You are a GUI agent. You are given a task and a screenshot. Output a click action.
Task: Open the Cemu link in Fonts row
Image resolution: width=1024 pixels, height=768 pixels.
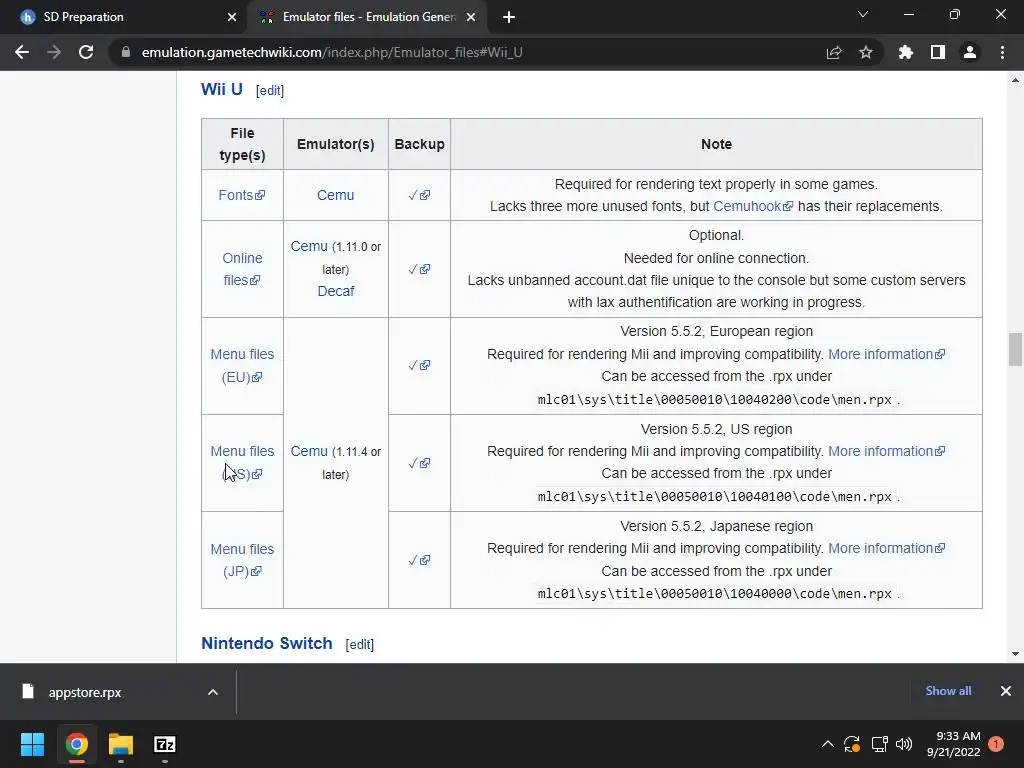[x=336, y=195]
